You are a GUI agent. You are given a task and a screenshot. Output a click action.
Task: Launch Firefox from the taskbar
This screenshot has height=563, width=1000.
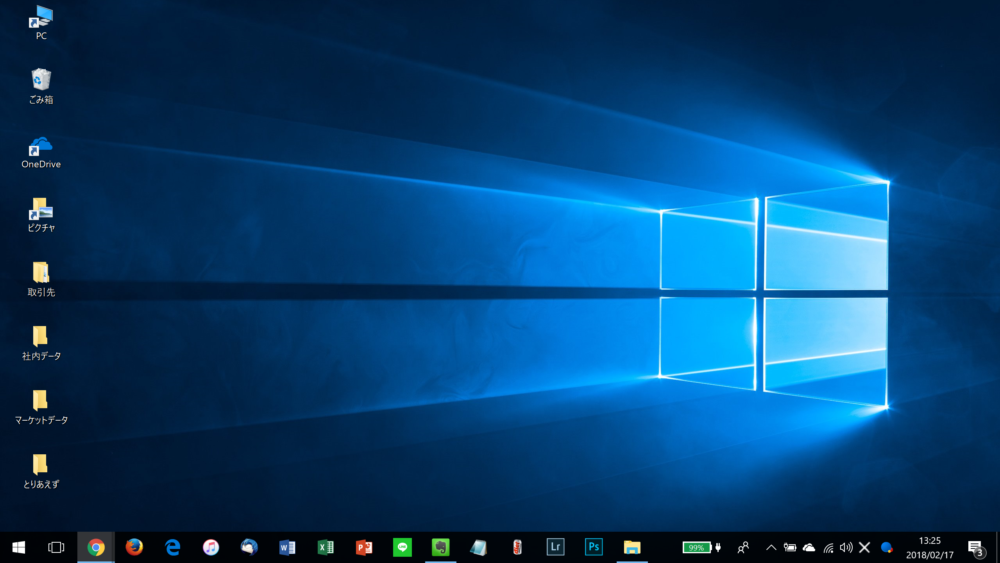[134, 547]
